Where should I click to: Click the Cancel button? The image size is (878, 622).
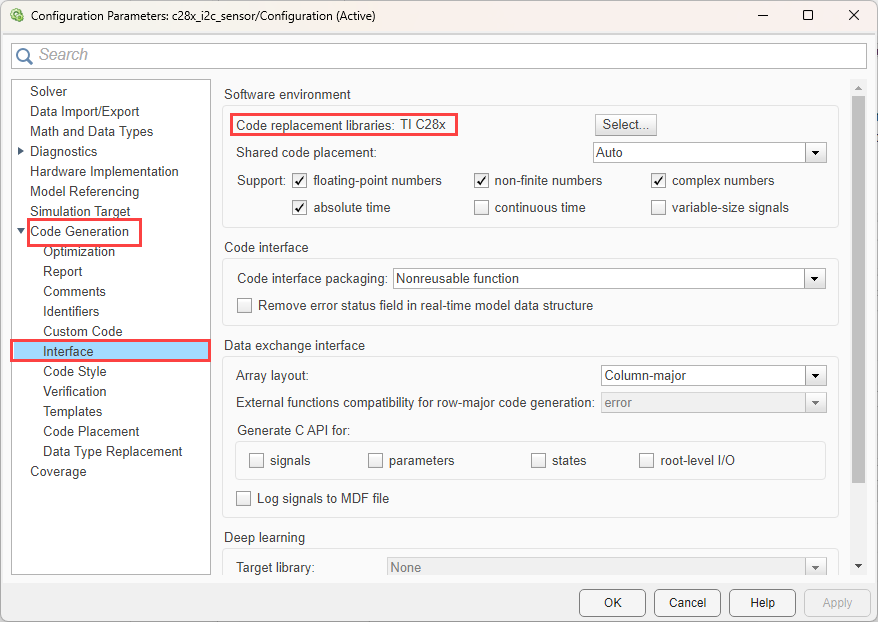coord(688,603)
